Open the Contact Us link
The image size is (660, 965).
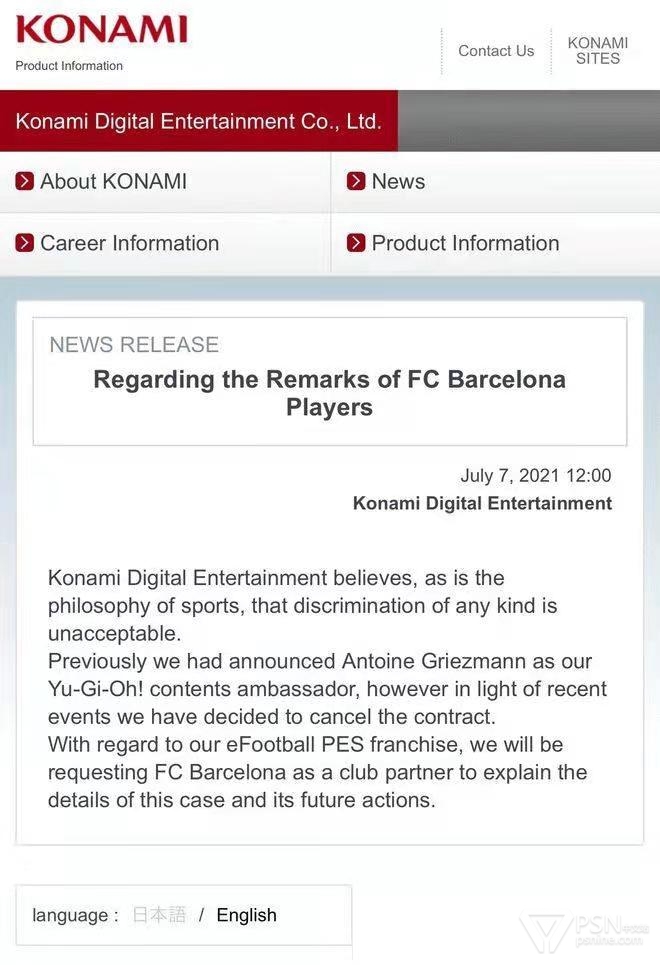(496, 51)
